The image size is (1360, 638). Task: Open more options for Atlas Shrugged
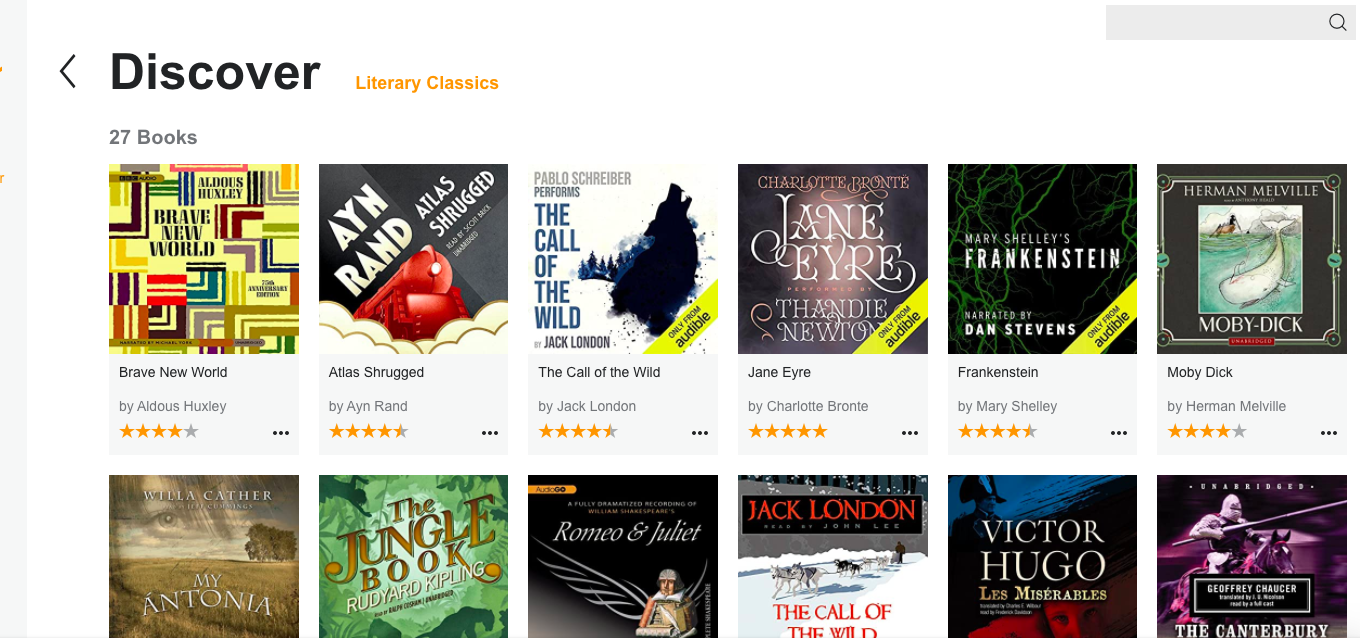(490, 433)
